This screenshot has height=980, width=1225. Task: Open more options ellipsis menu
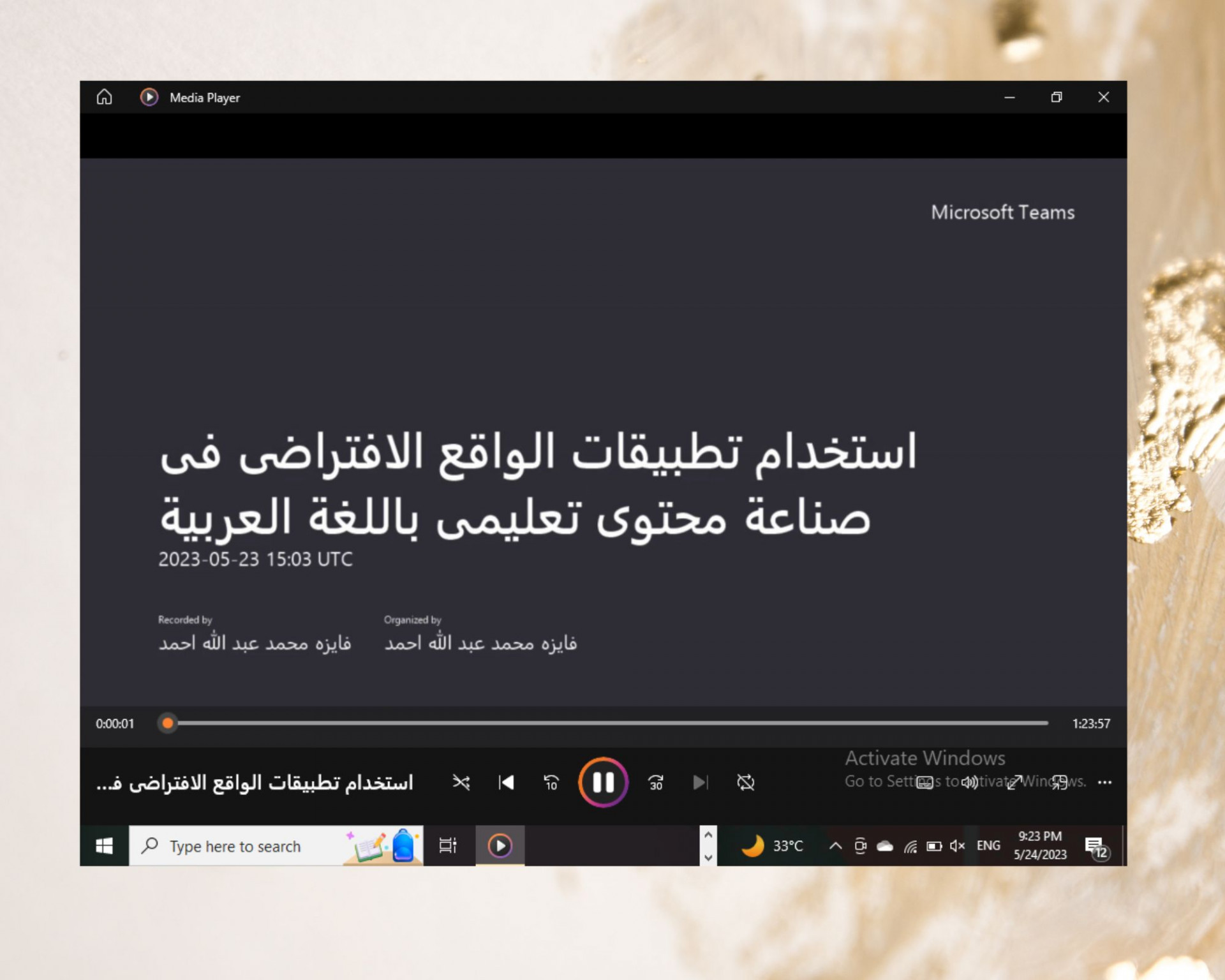(x=1105, y=782)
